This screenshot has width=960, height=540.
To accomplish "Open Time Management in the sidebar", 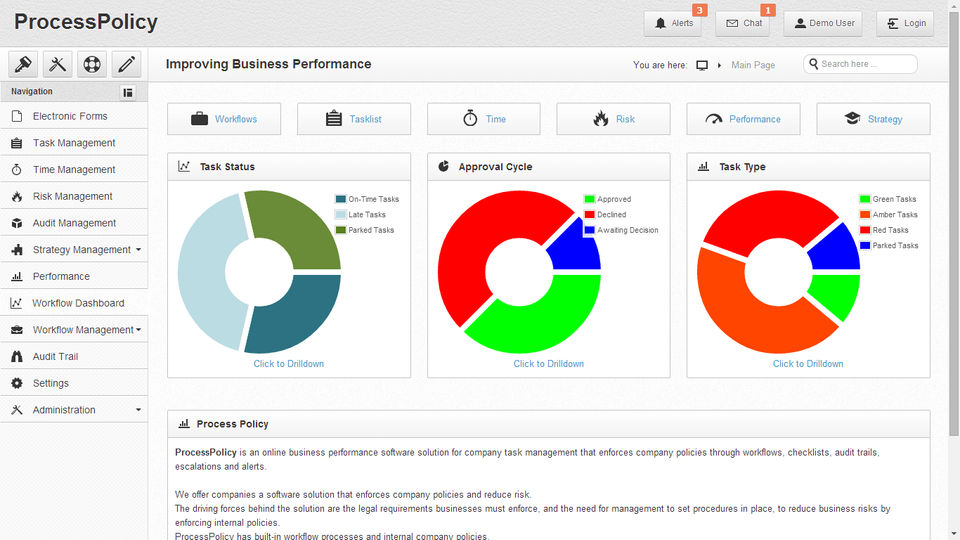I will [x=73, y=170].
